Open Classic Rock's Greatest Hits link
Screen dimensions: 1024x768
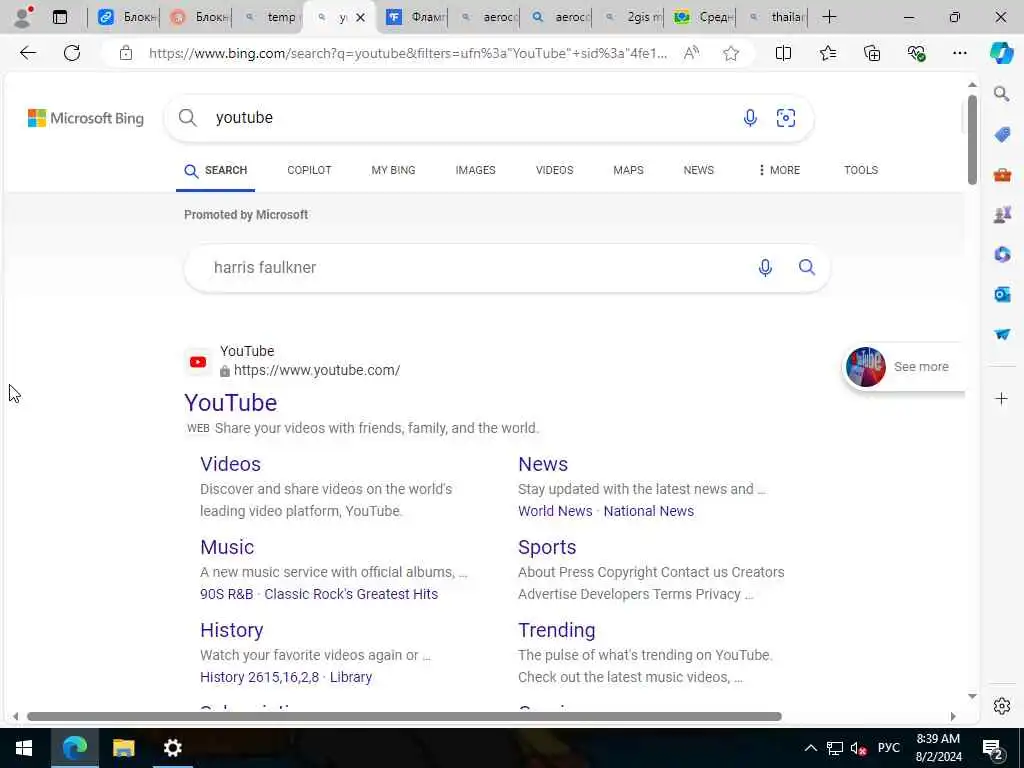point(351,594)
